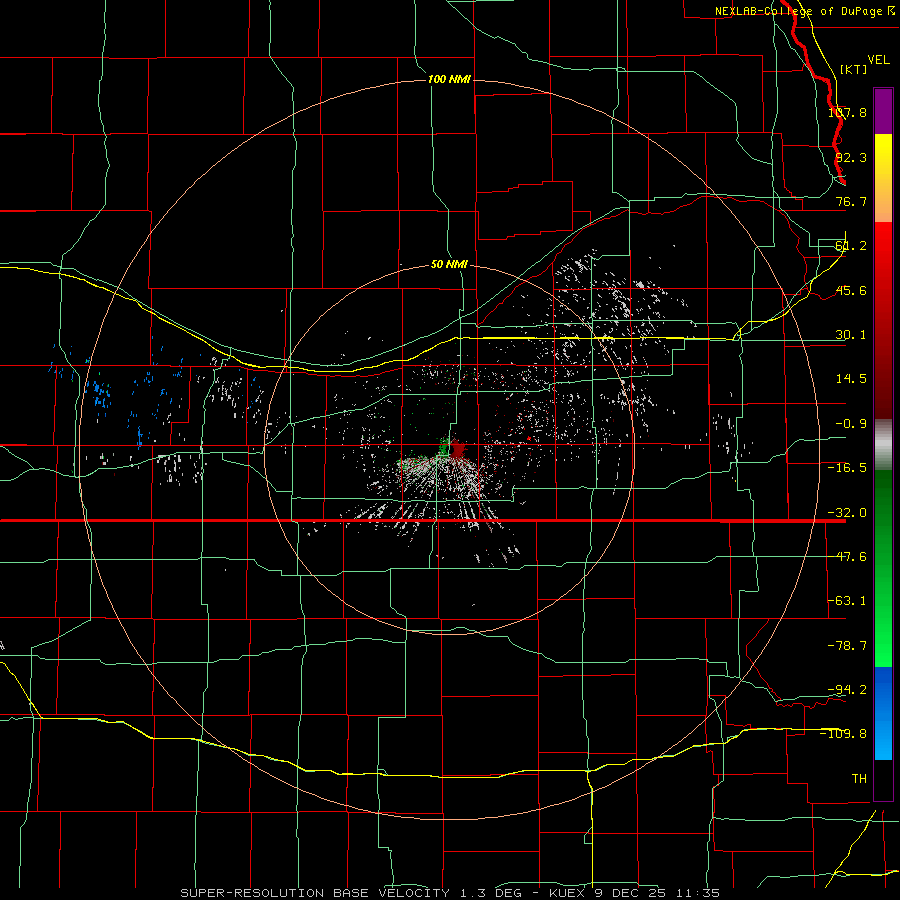This screenshot has width=900, height=900.
Task: Pick the blue segment of the velocity scale
Action: pos(883,713)
